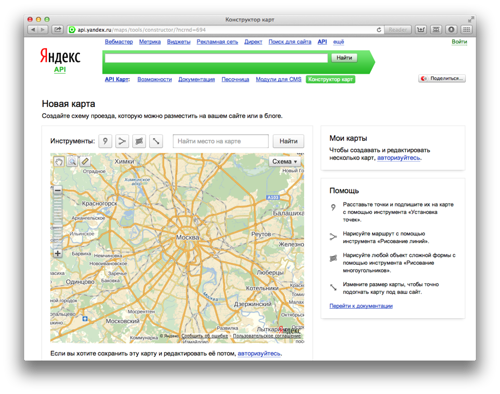This screenshot has width=500, height=394.
Task: Click the Помощь panel heading
Action: [344, 191]
